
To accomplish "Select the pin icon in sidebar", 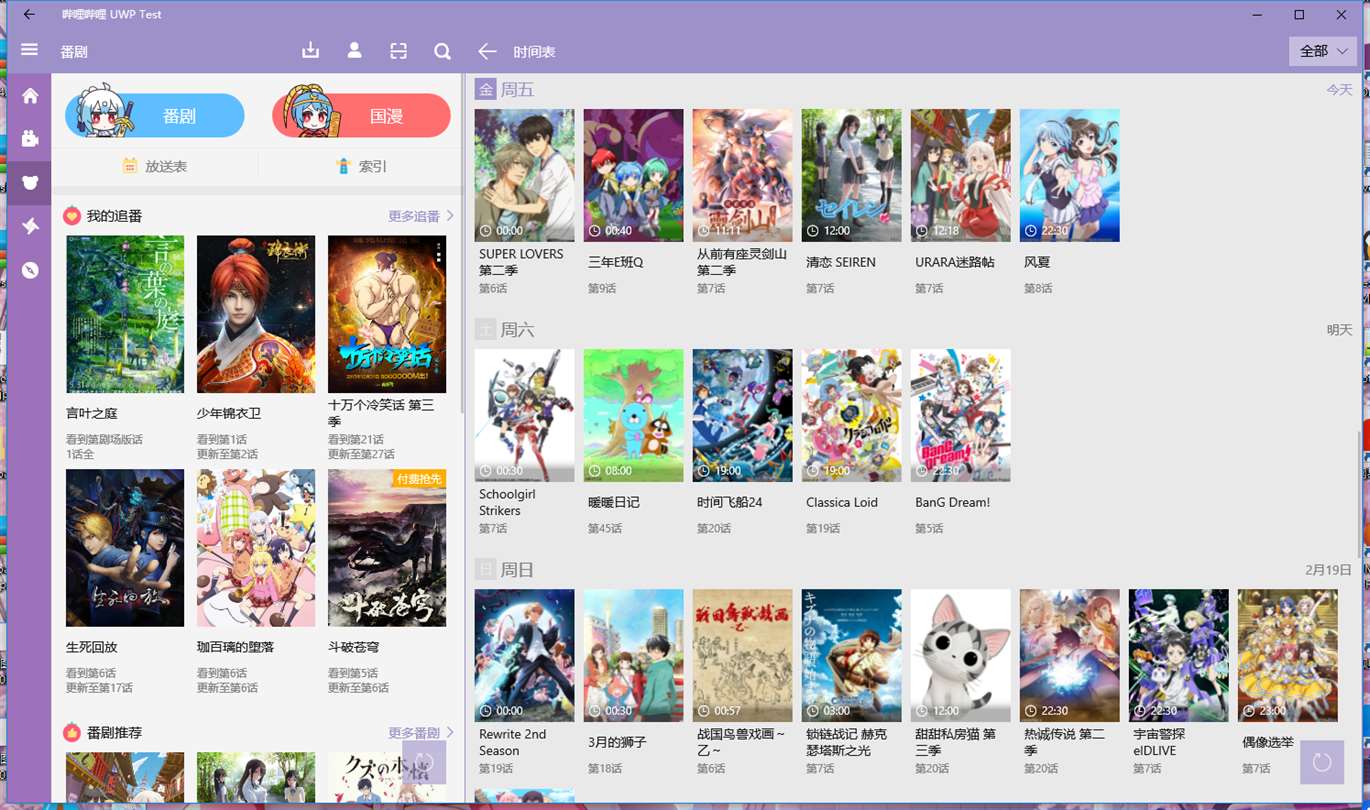I will (30, 227).
